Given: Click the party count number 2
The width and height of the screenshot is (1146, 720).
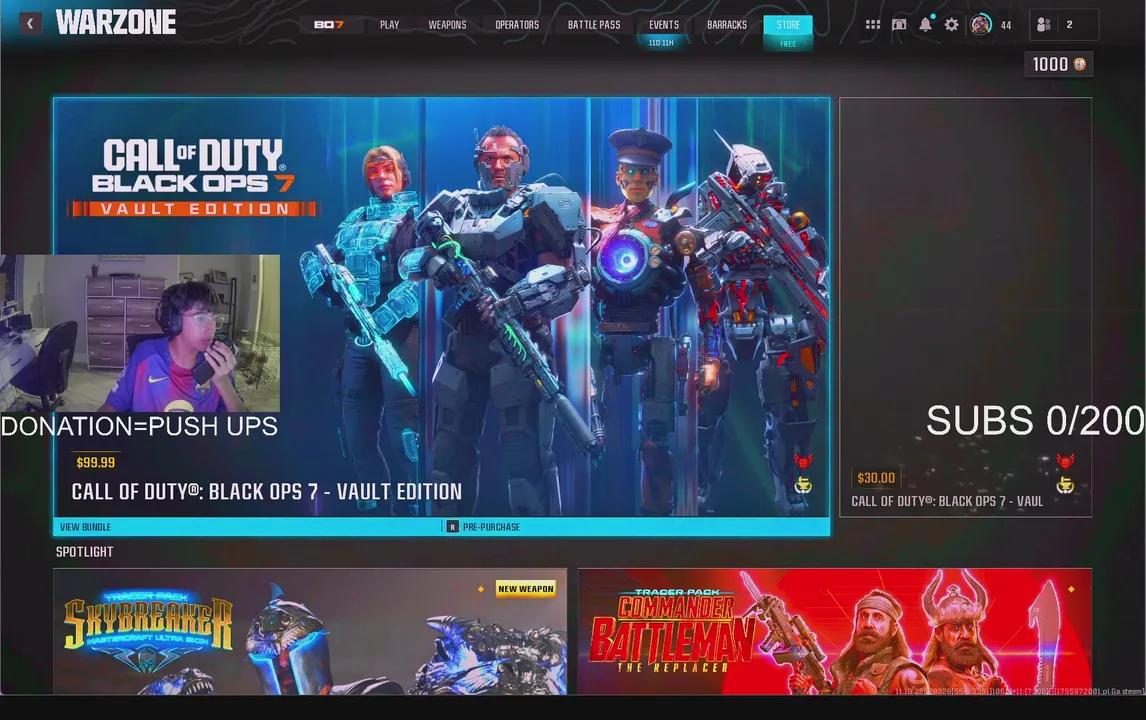Looking at the screenshot, I should [x=1069, y=25].
